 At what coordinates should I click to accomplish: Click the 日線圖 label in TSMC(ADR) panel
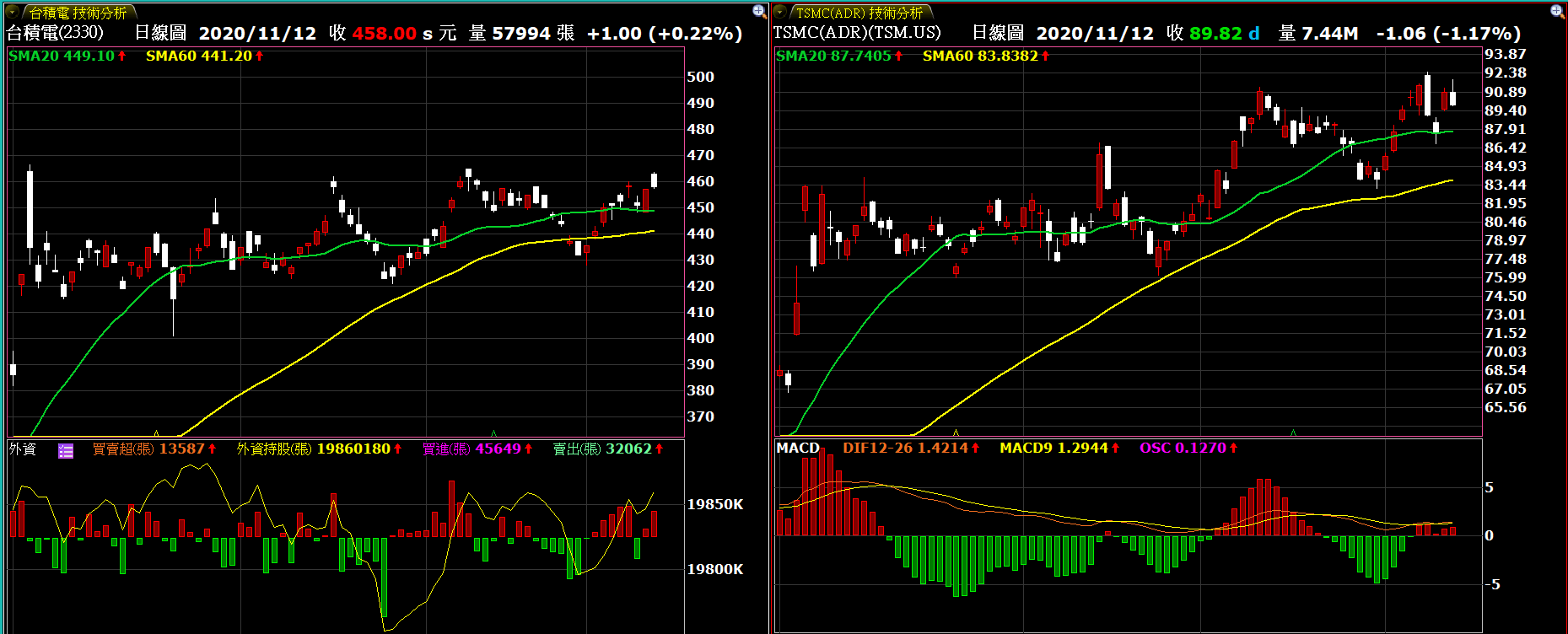[x=998, y=33]
